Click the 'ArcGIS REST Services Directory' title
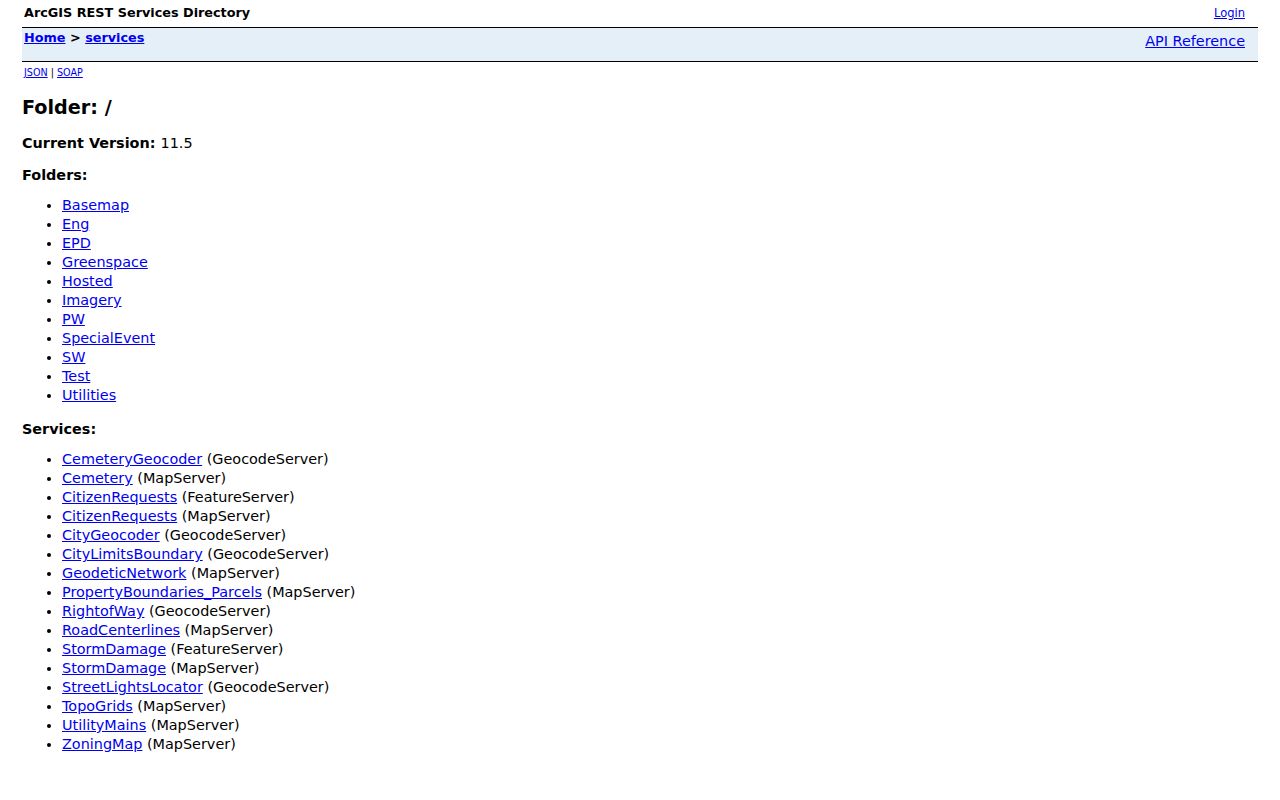 tap(137, 13)
